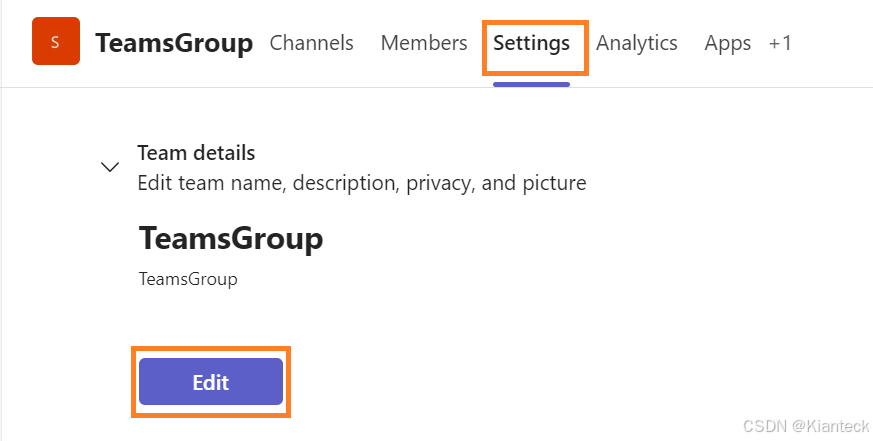Show the +1 overflow tab menu
Image resolution: width=873 pixels, height=441 pixels.
(x=780, y=43)
